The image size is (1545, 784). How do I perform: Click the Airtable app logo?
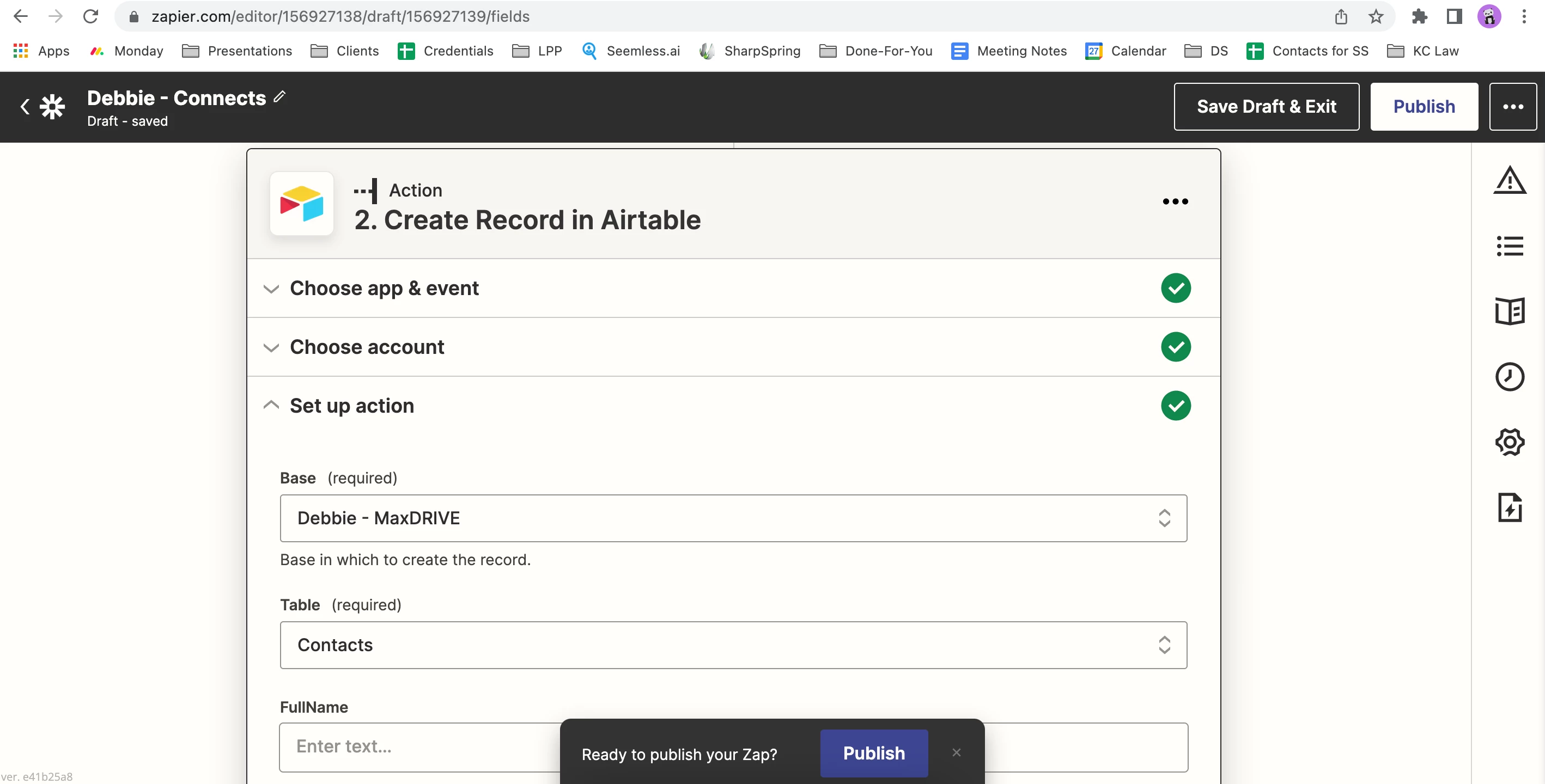point(302,204)
